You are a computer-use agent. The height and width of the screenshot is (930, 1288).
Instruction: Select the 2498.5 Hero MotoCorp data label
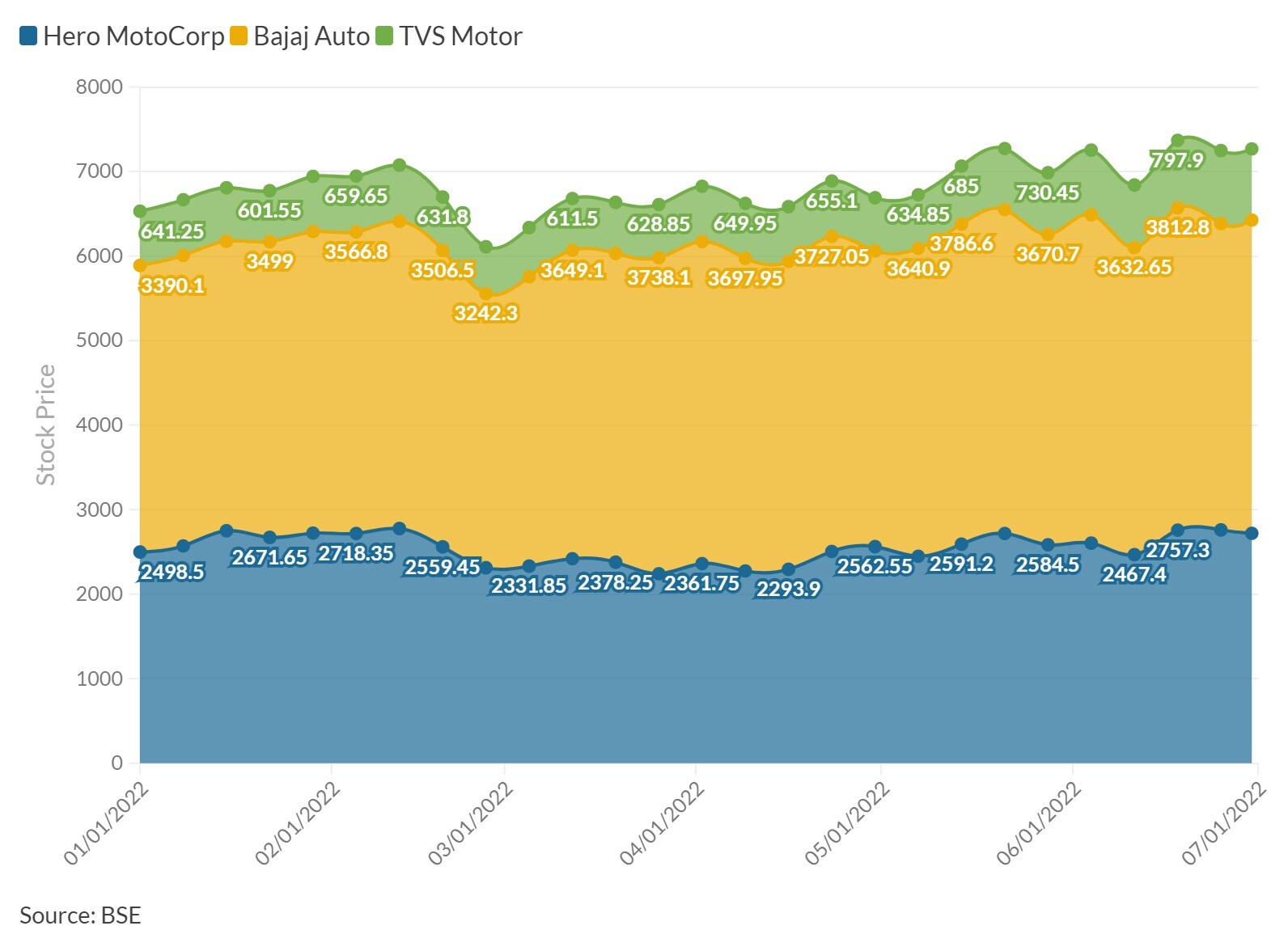point(172,573)
